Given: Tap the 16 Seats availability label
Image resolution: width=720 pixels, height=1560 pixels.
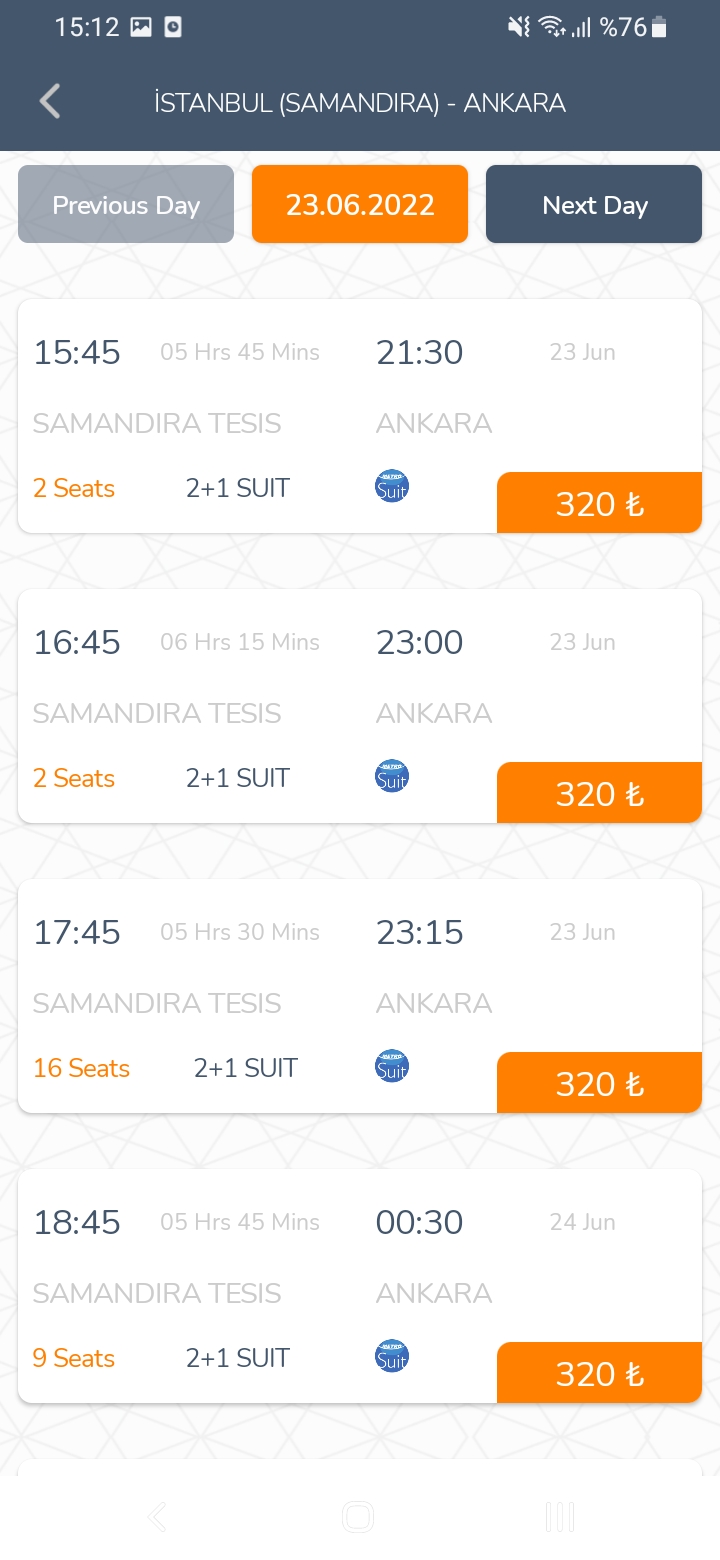Looking at the screenshot, I should pos(81,1068).
